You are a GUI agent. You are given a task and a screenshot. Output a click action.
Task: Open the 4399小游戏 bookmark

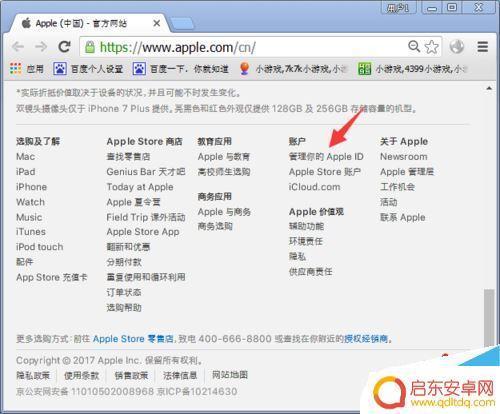pos(413,69)
